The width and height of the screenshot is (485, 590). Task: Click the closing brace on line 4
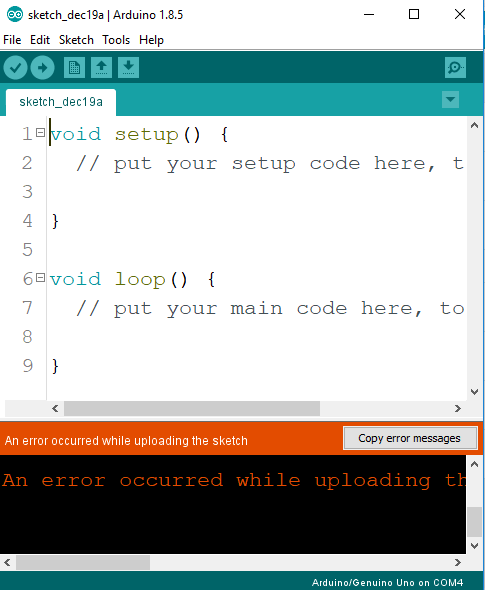click(x=55, y=221)
